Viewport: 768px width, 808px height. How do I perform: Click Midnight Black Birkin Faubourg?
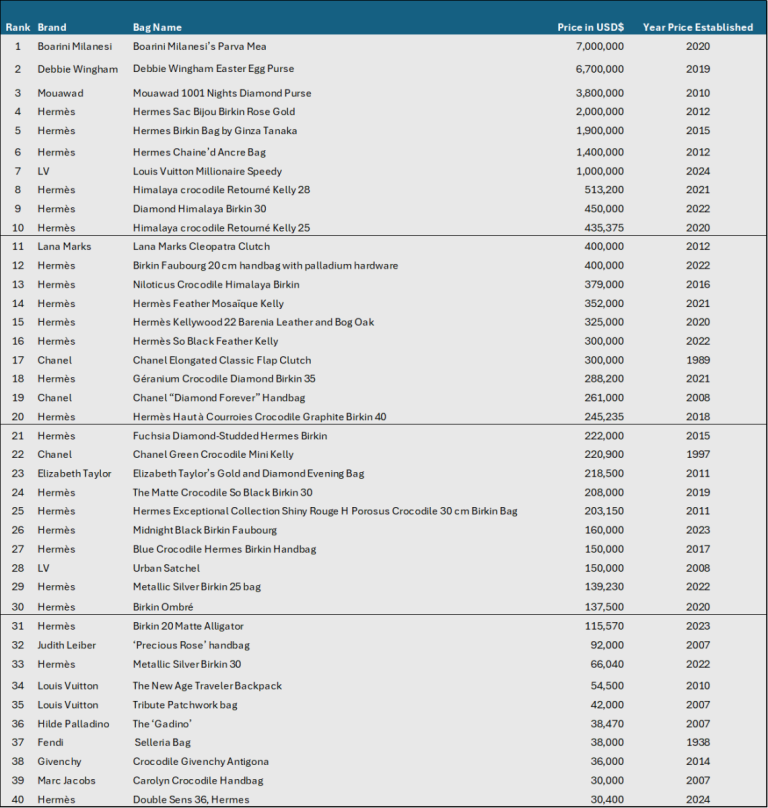(205, 531)
